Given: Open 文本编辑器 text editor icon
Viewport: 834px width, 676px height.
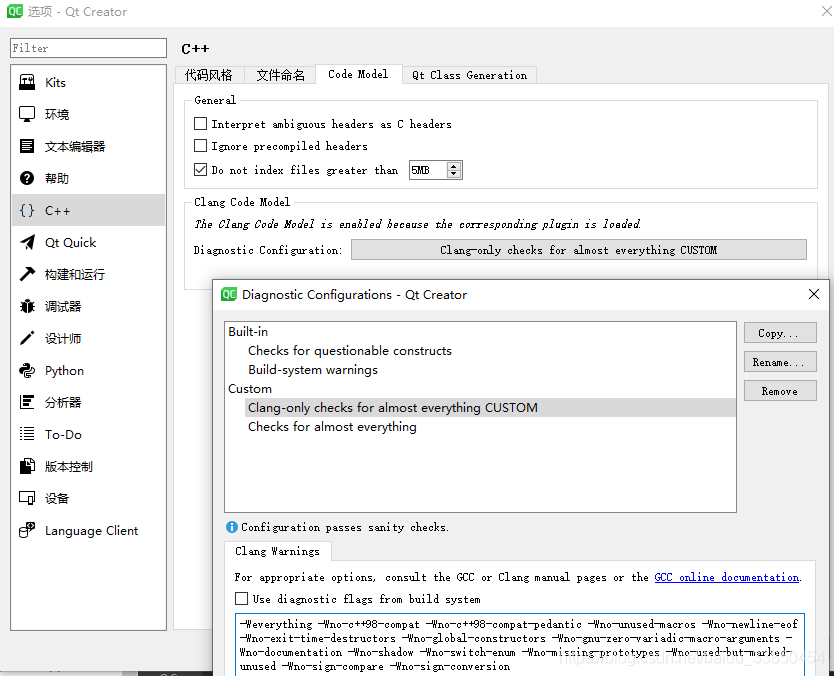Looking at the screenshot, I should [x=27, y=146].
